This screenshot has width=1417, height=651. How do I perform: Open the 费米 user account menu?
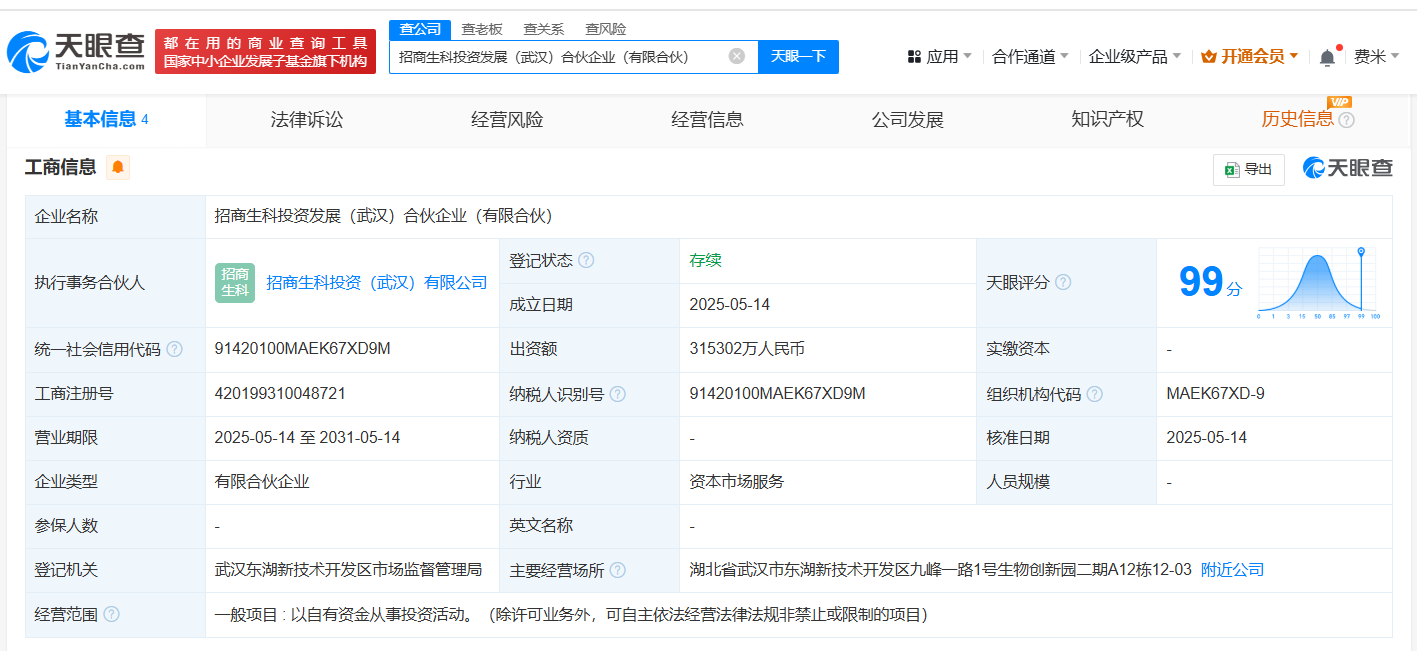pyautogui.click(x=1376, y=56)
